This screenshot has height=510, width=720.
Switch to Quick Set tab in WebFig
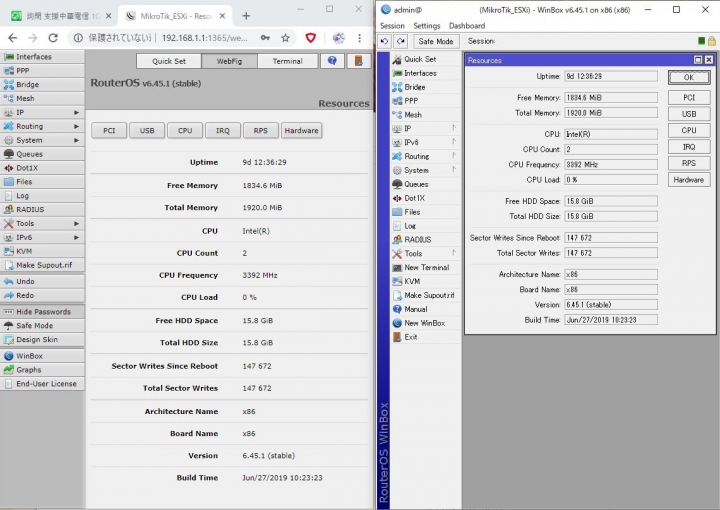tap(169, 61)
